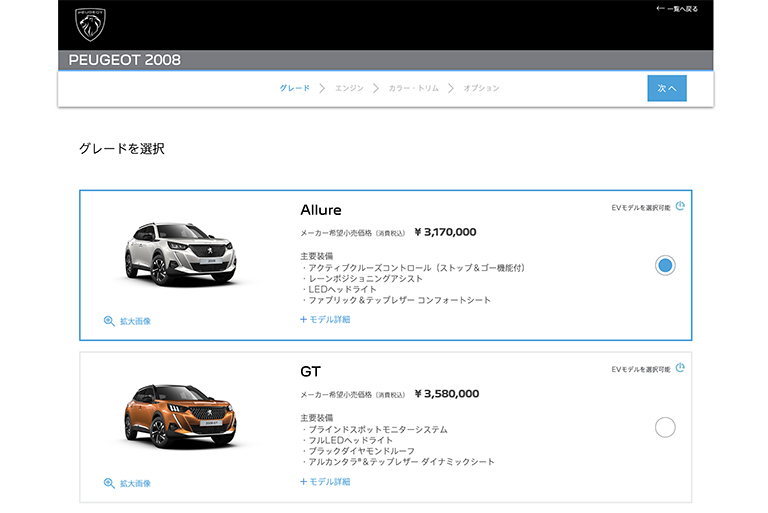Click the EV power icon on GT card
This screenshot has height=513, width=768.
click(680, 368)
